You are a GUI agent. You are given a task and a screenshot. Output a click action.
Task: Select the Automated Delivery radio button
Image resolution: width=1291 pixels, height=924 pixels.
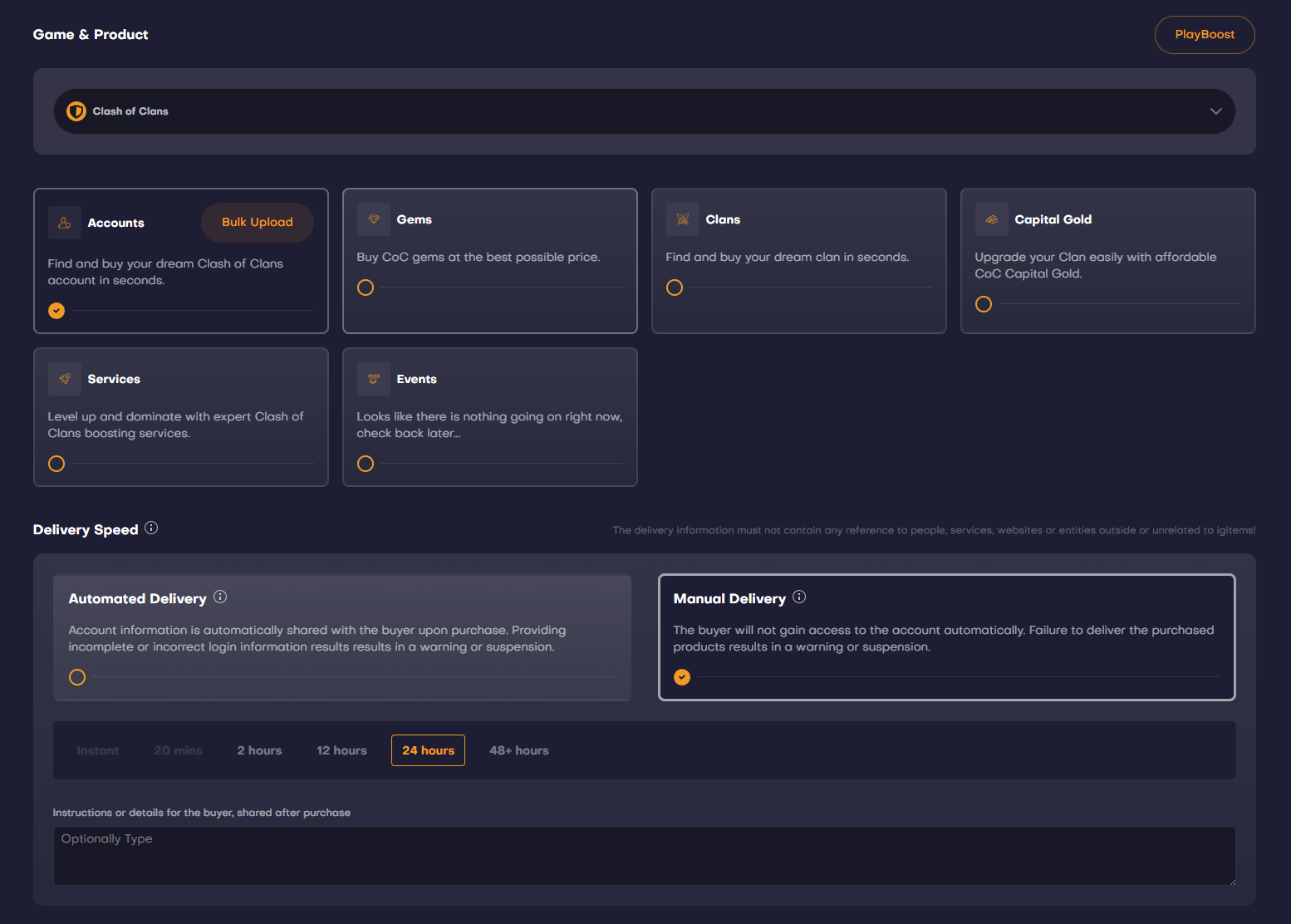click(77, 677)
